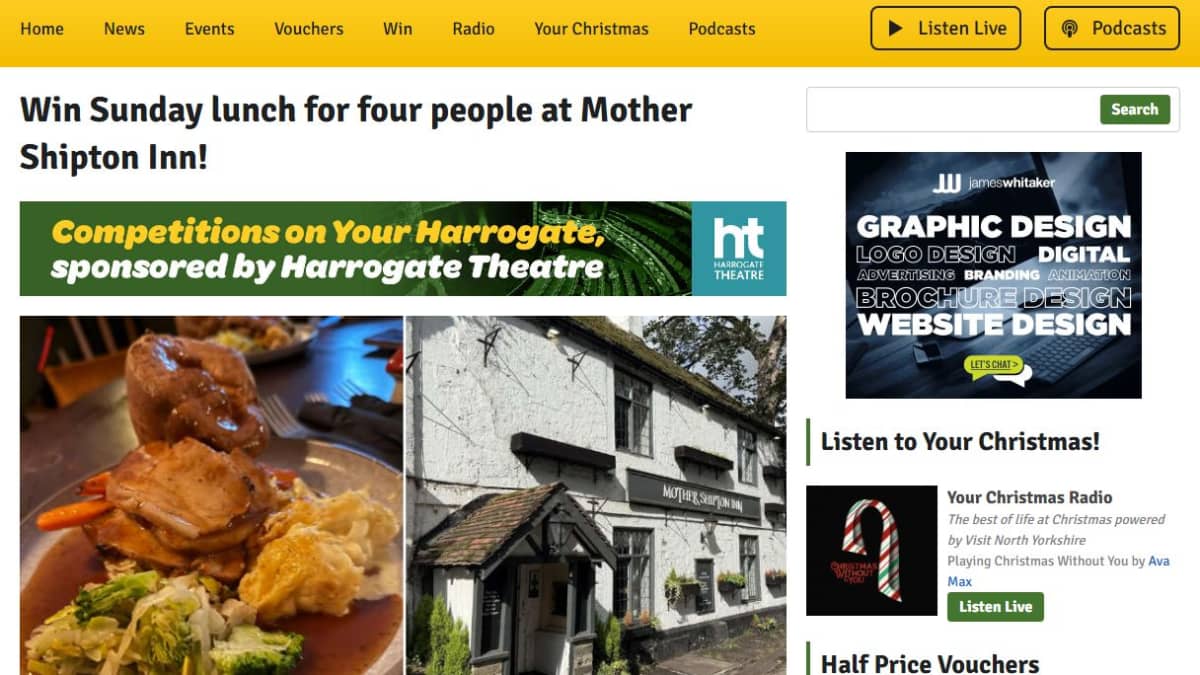Click the Harrogate Theatre logo
This screenshot has height=675, width=1200.
pyautogui.click(x=739, y=249)
